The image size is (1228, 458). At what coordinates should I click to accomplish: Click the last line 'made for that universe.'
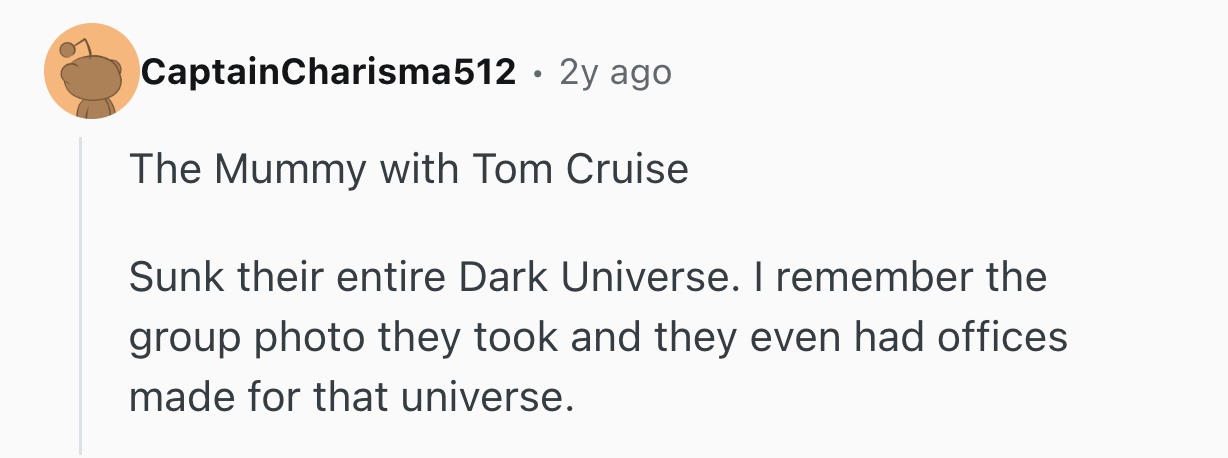[352, 398]
